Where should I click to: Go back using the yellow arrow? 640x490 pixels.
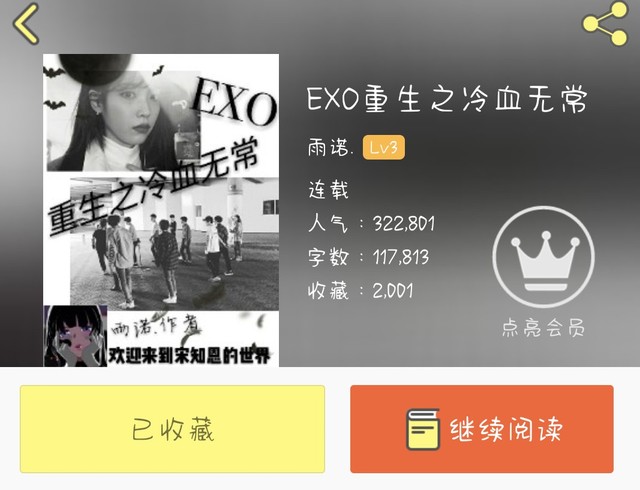(26, 24)
